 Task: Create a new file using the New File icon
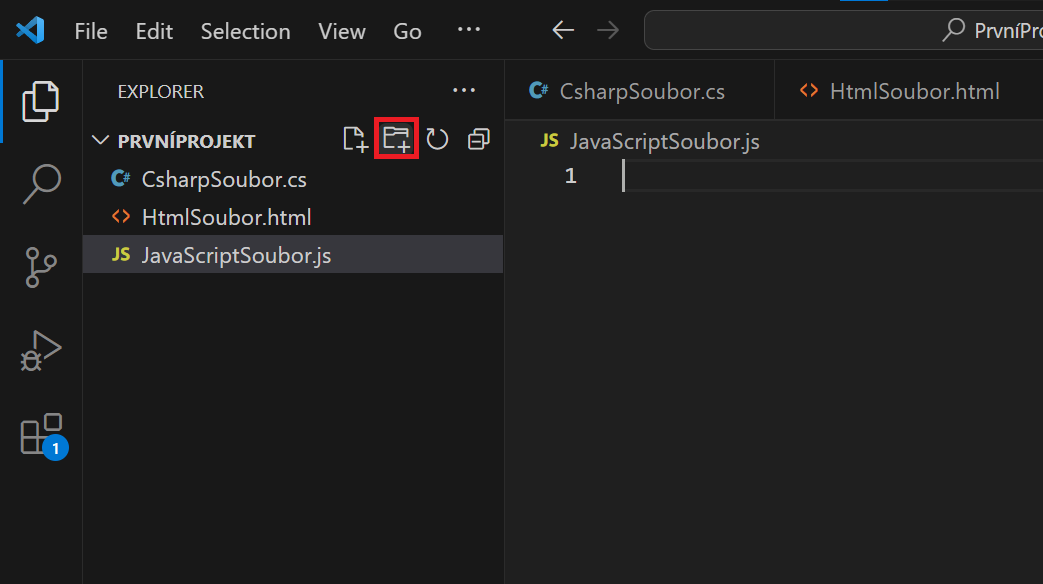tap(355, 139)
